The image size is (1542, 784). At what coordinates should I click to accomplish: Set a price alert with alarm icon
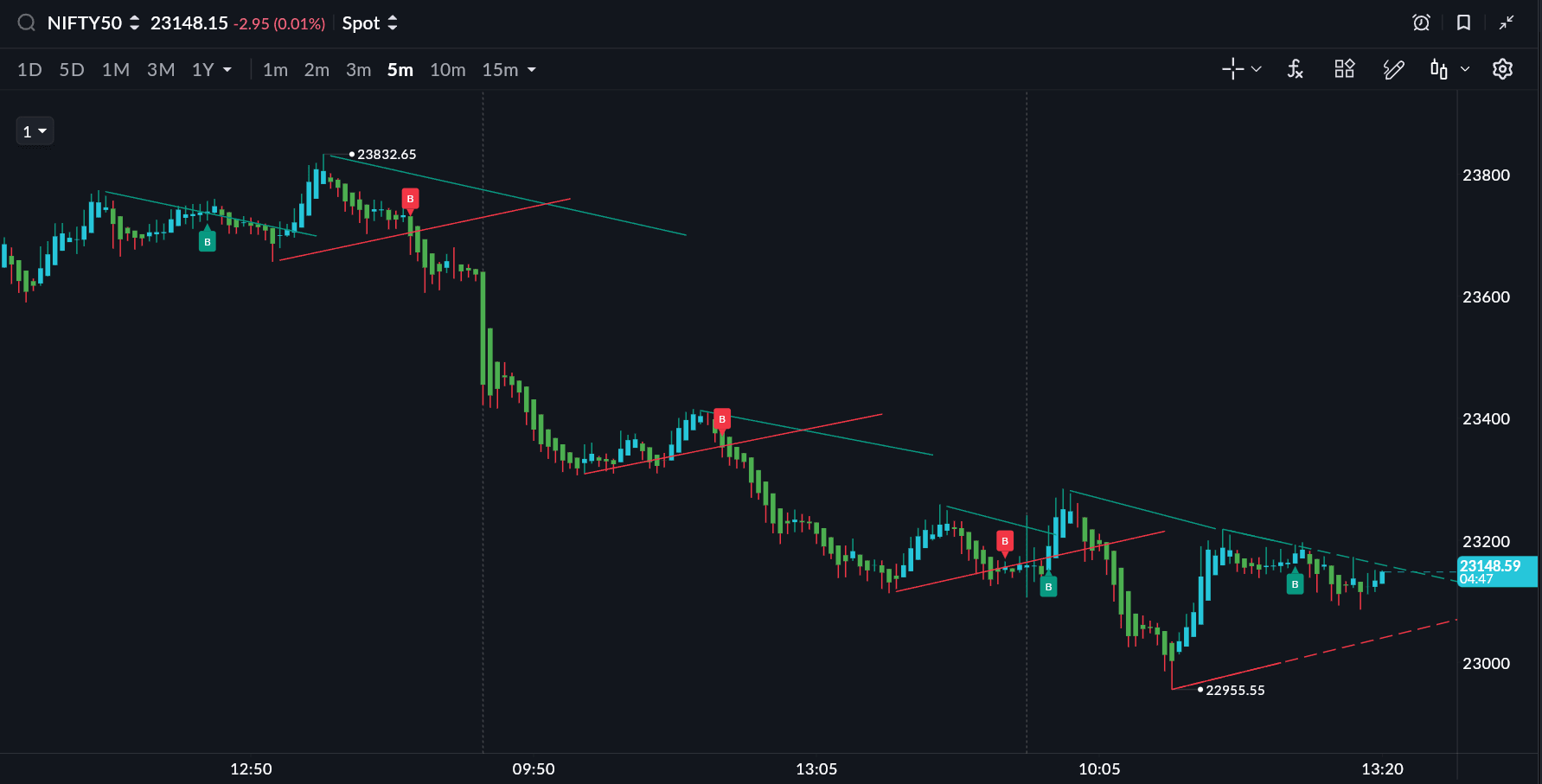coord(1421,23)
